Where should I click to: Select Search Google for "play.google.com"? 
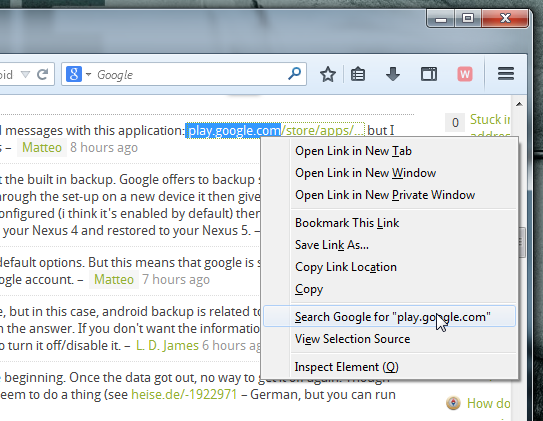point(390,316)
